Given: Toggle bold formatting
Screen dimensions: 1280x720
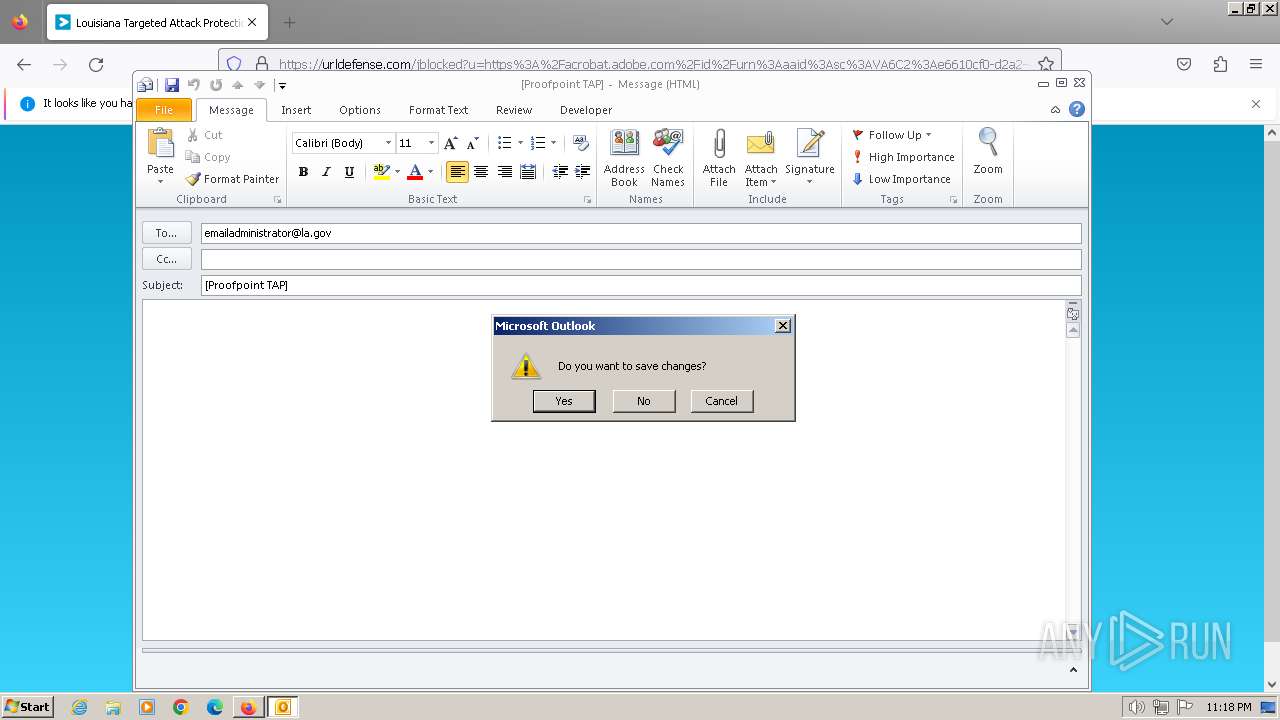Looking at the screenshot, I should (x=303, y=172).
